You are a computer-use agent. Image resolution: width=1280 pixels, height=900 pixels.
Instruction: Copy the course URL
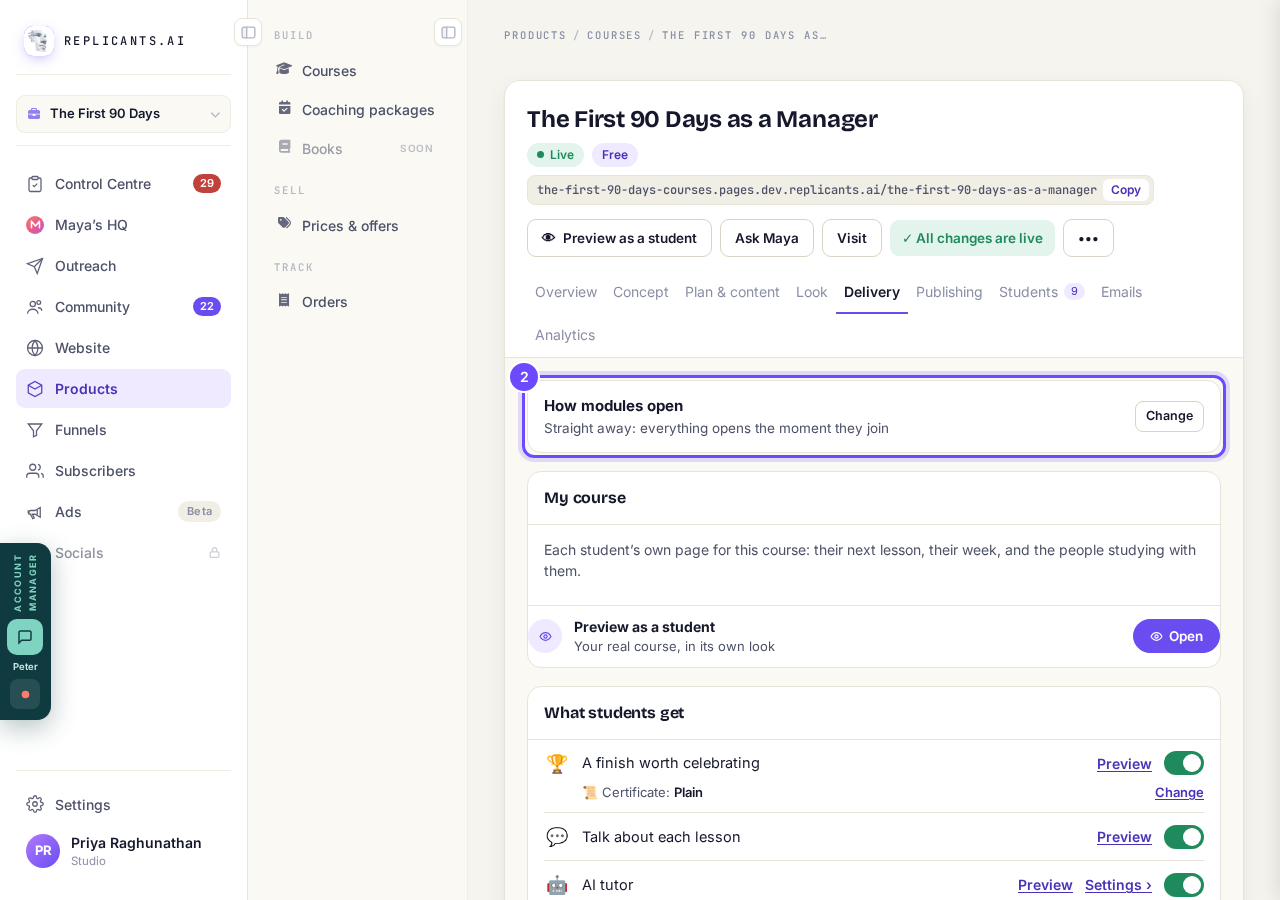1125,190
